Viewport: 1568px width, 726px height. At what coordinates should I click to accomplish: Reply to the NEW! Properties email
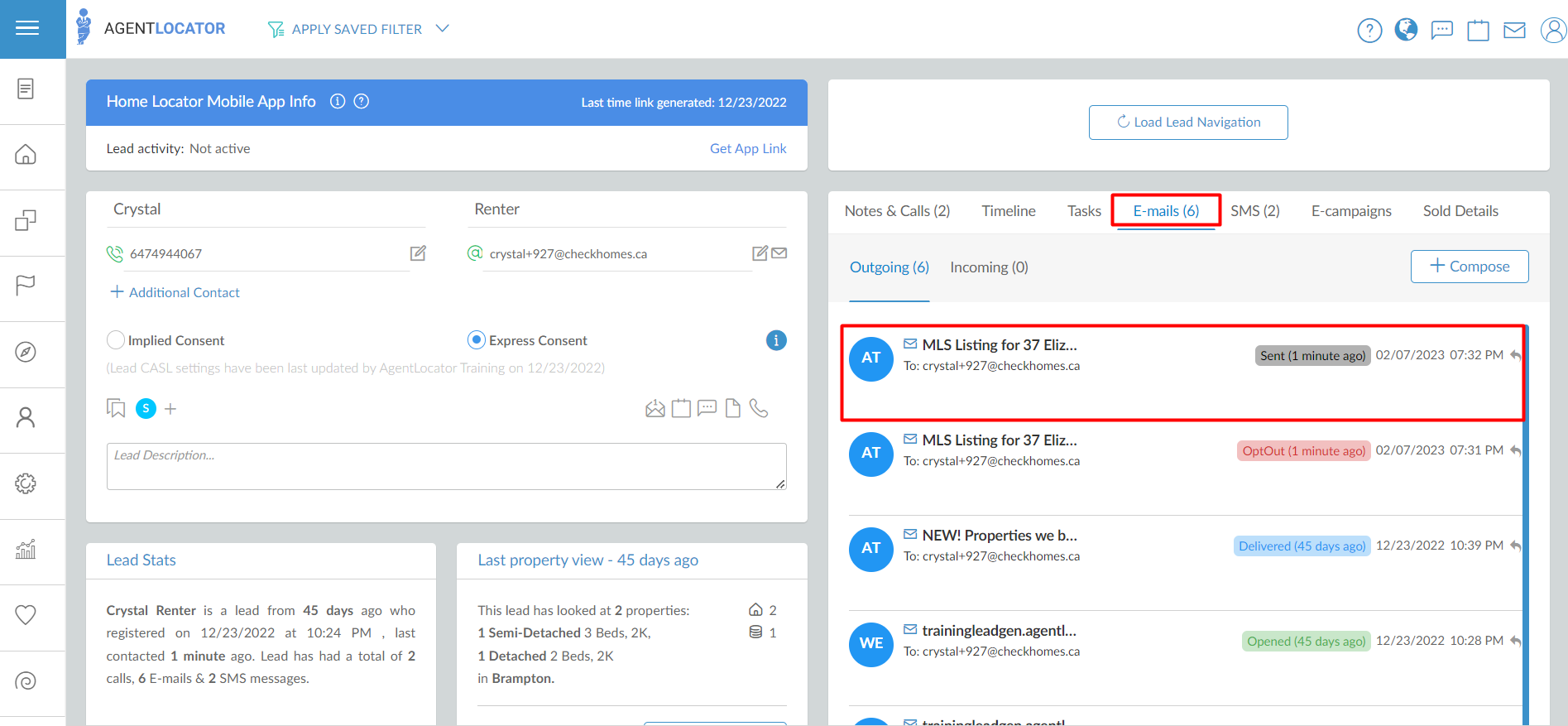pyautogui.click(x=1515, y=546)
